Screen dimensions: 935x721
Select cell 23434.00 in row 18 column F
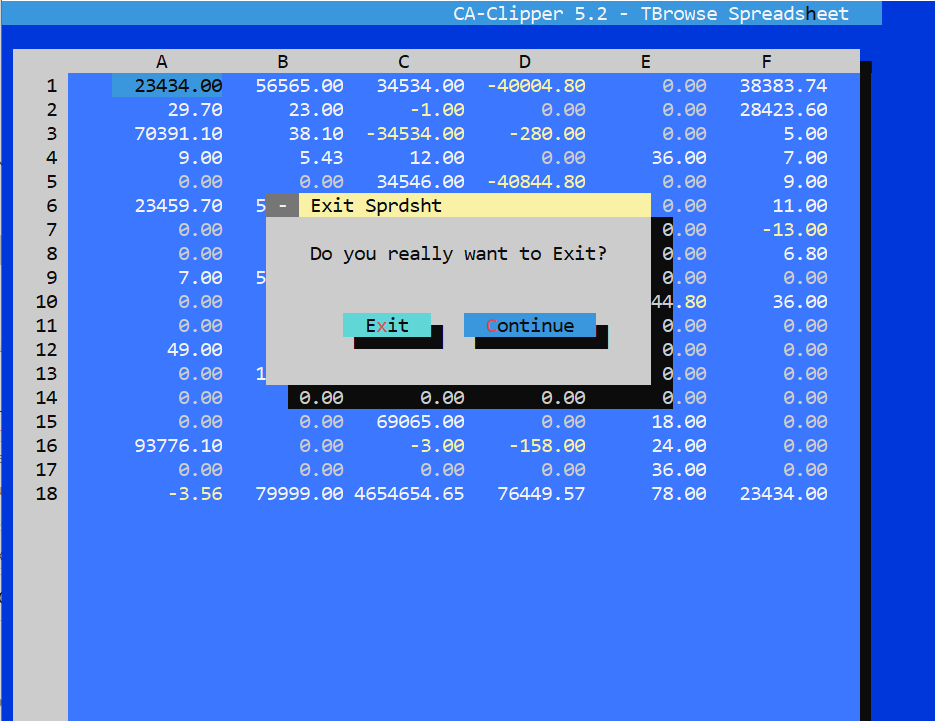pyautogui.click(x=784, y=493)
